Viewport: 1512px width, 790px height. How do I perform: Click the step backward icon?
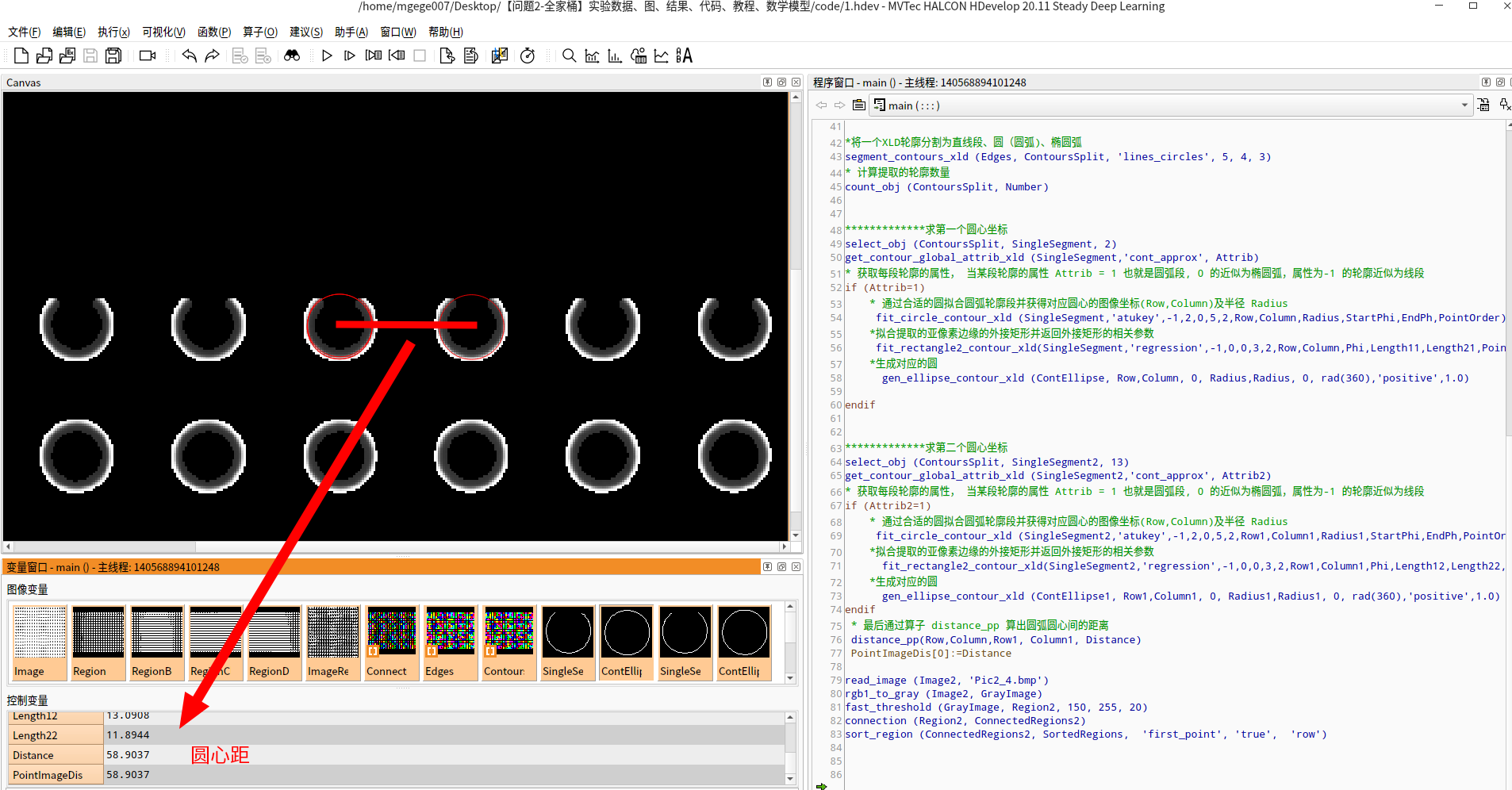pos(397,56)
